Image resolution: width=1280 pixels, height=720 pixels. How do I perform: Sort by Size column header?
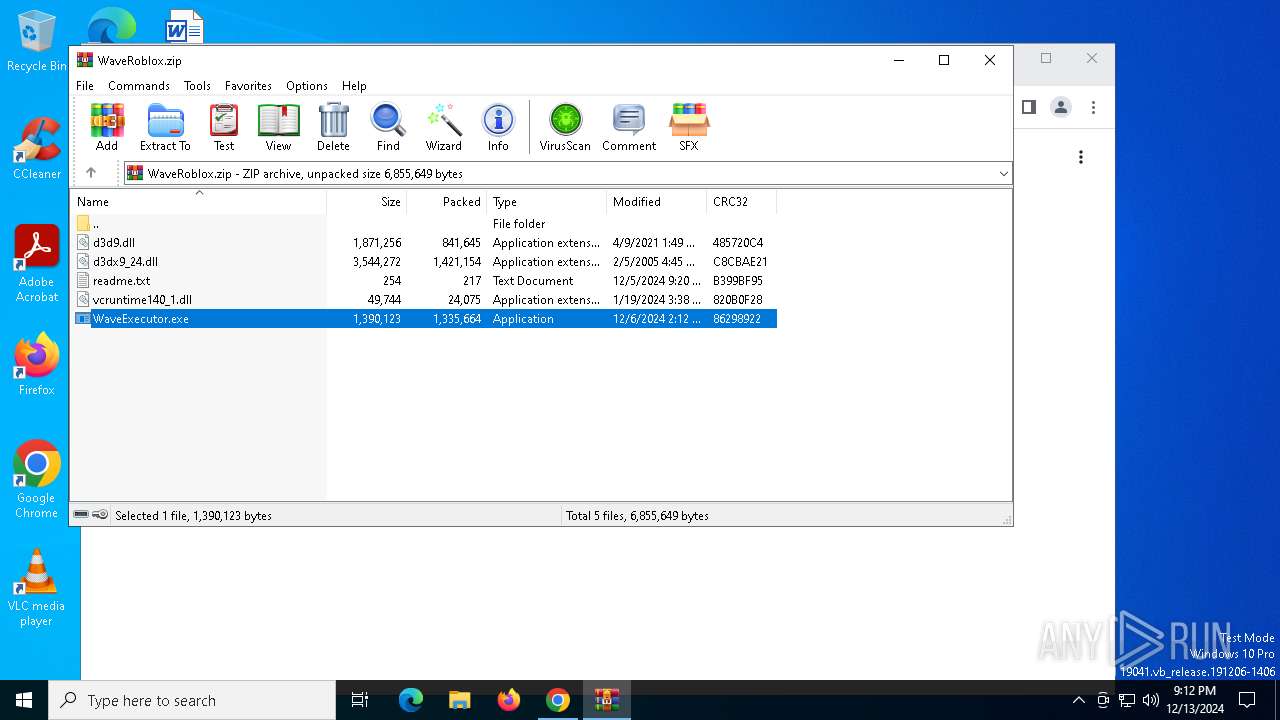366,202
